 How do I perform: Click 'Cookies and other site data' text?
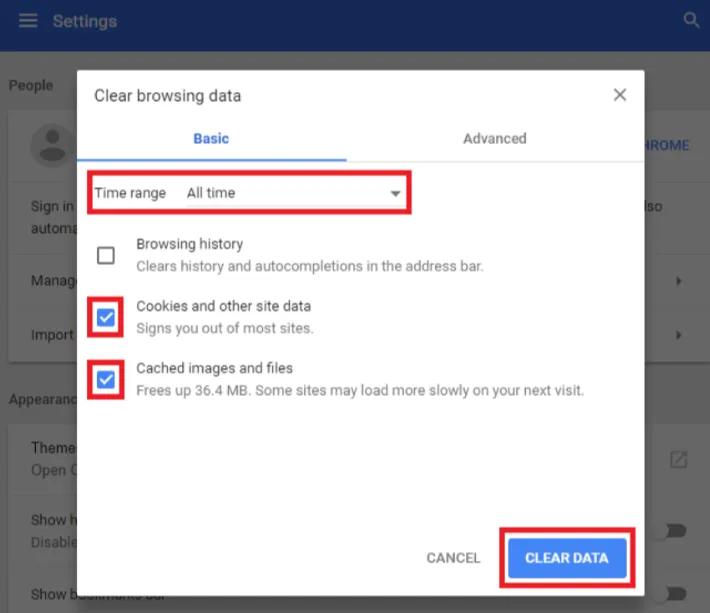coord(224,306)
